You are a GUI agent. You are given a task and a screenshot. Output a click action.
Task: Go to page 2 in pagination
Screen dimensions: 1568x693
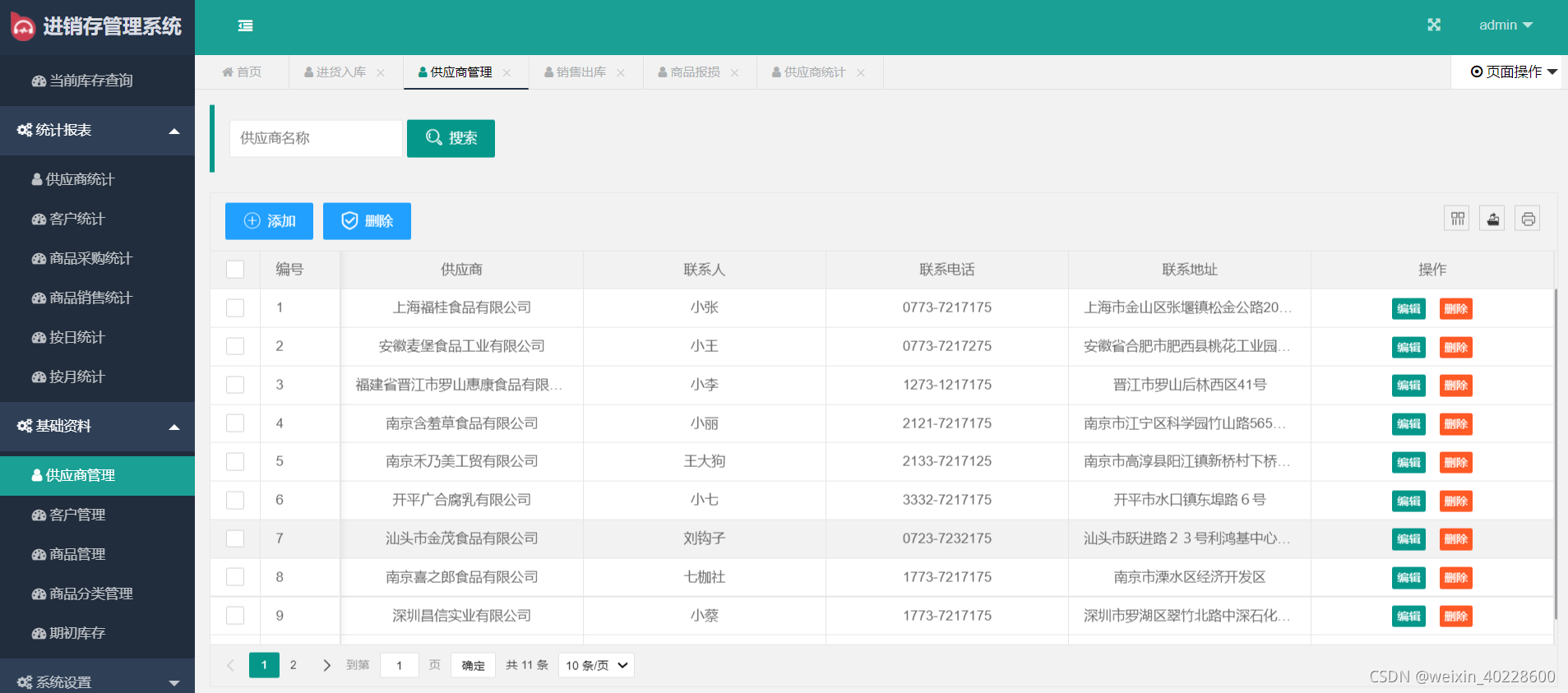(294, 665)
